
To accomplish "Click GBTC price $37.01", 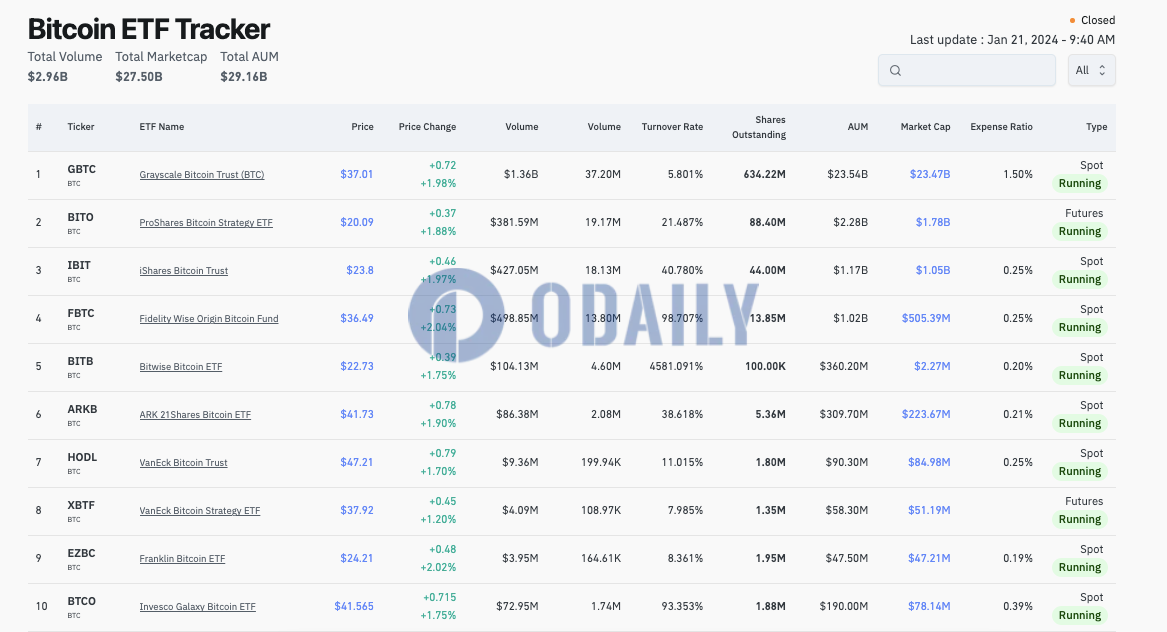I will tap(357, 174).
